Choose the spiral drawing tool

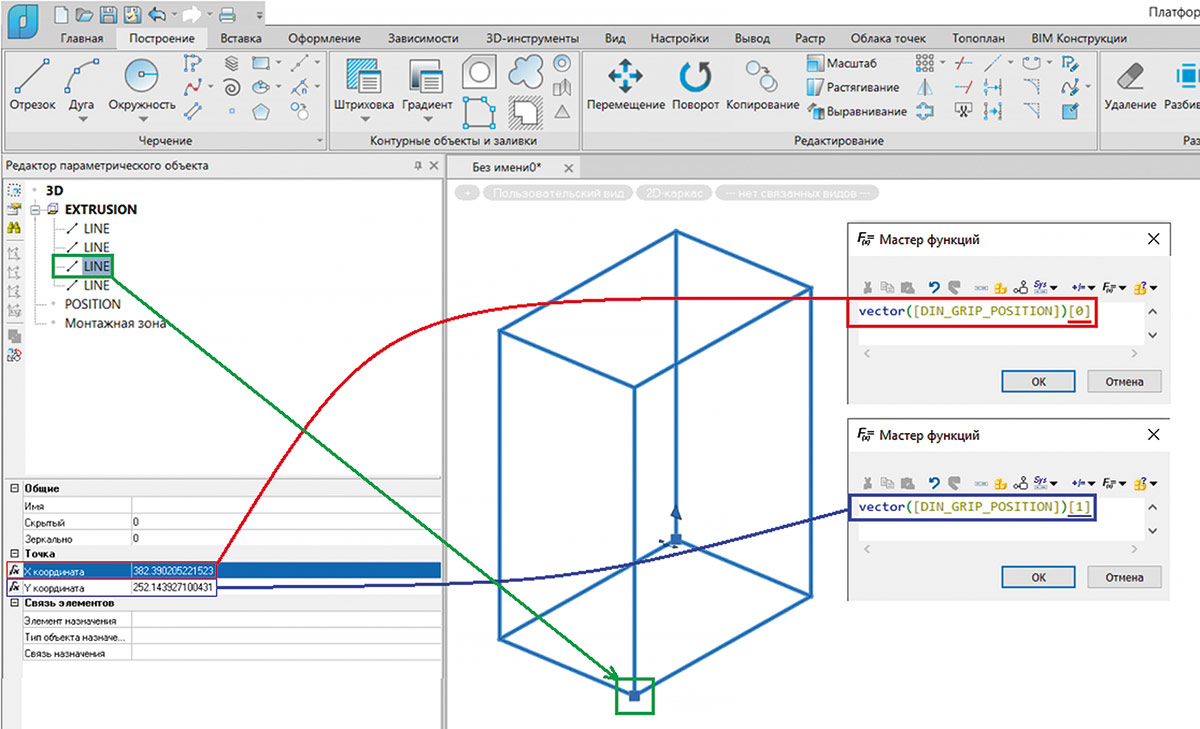tap(232, 86)
